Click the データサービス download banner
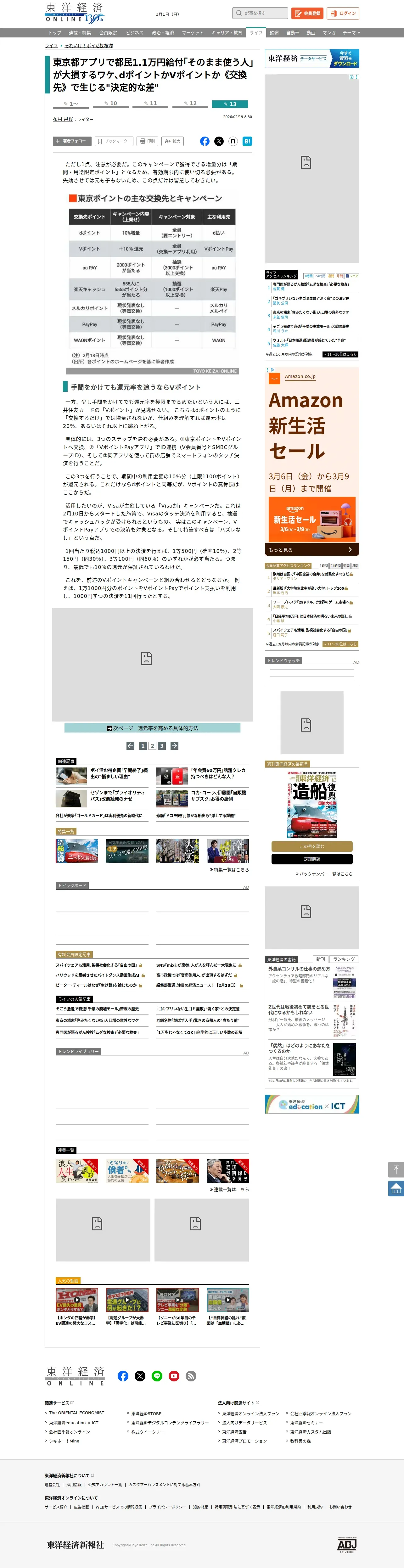Screen dimensions: 404x1568 click(312, 59)
